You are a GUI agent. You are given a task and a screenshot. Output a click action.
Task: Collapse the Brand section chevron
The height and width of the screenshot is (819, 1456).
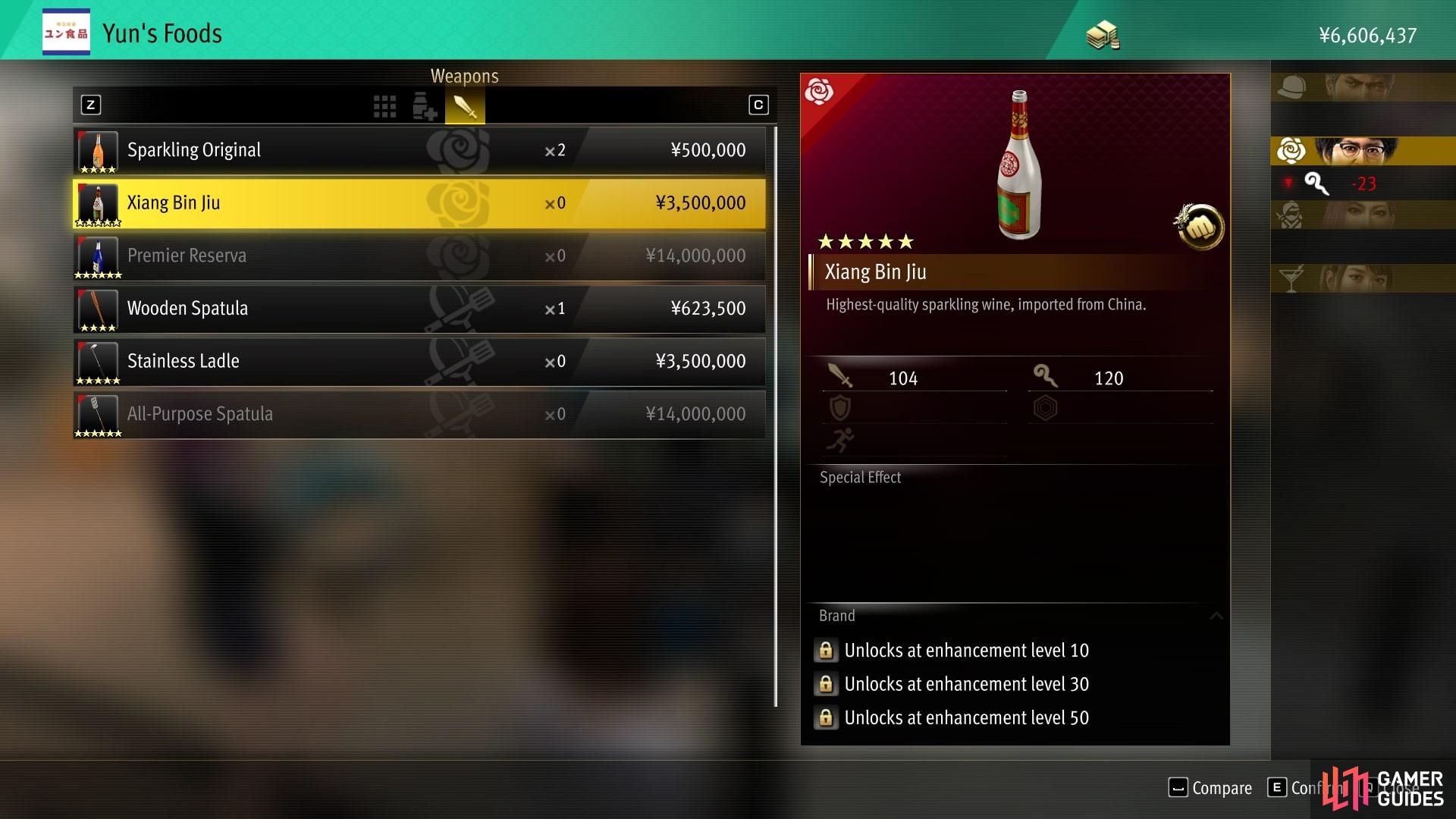pyautogui.click(x=1216, y=616)
